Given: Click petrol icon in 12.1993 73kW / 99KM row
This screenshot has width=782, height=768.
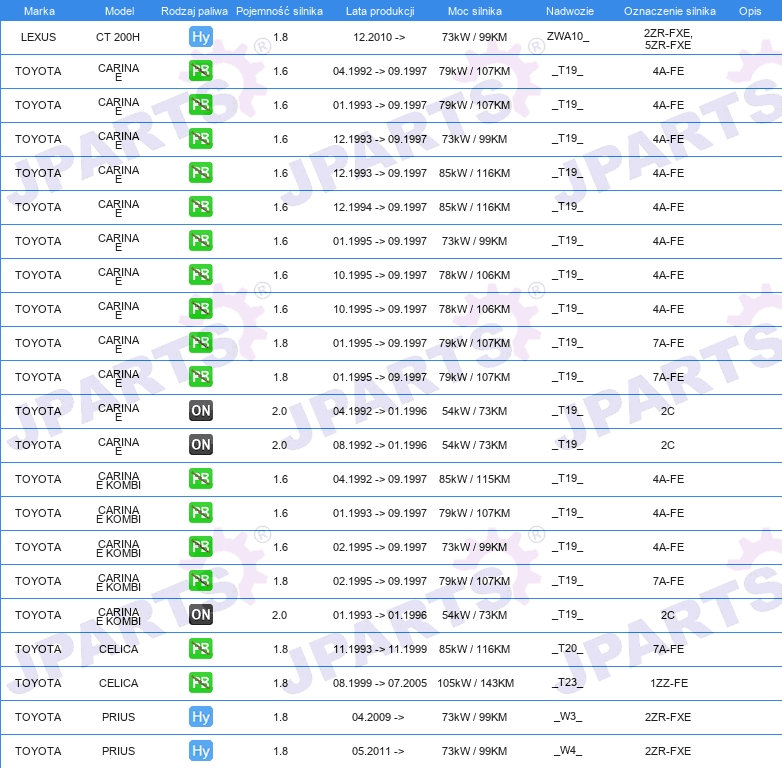Looking at the screenshot, I should (201, 139).
